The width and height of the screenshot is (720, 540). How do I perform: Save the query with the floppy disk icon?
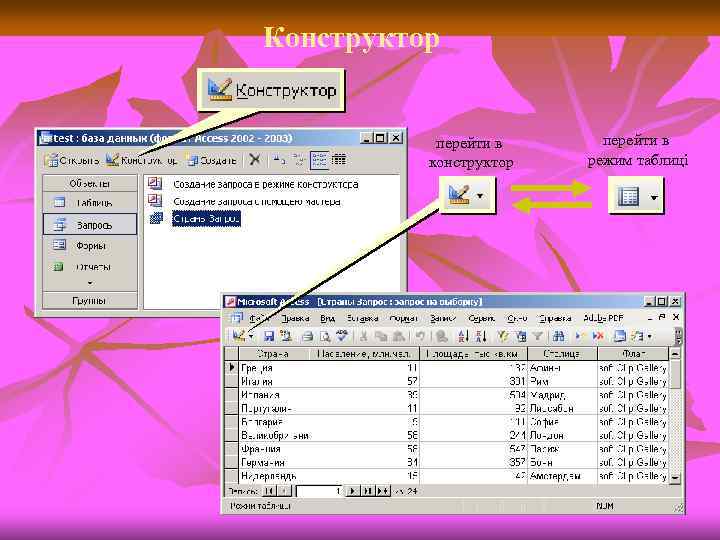pos(269,336)
